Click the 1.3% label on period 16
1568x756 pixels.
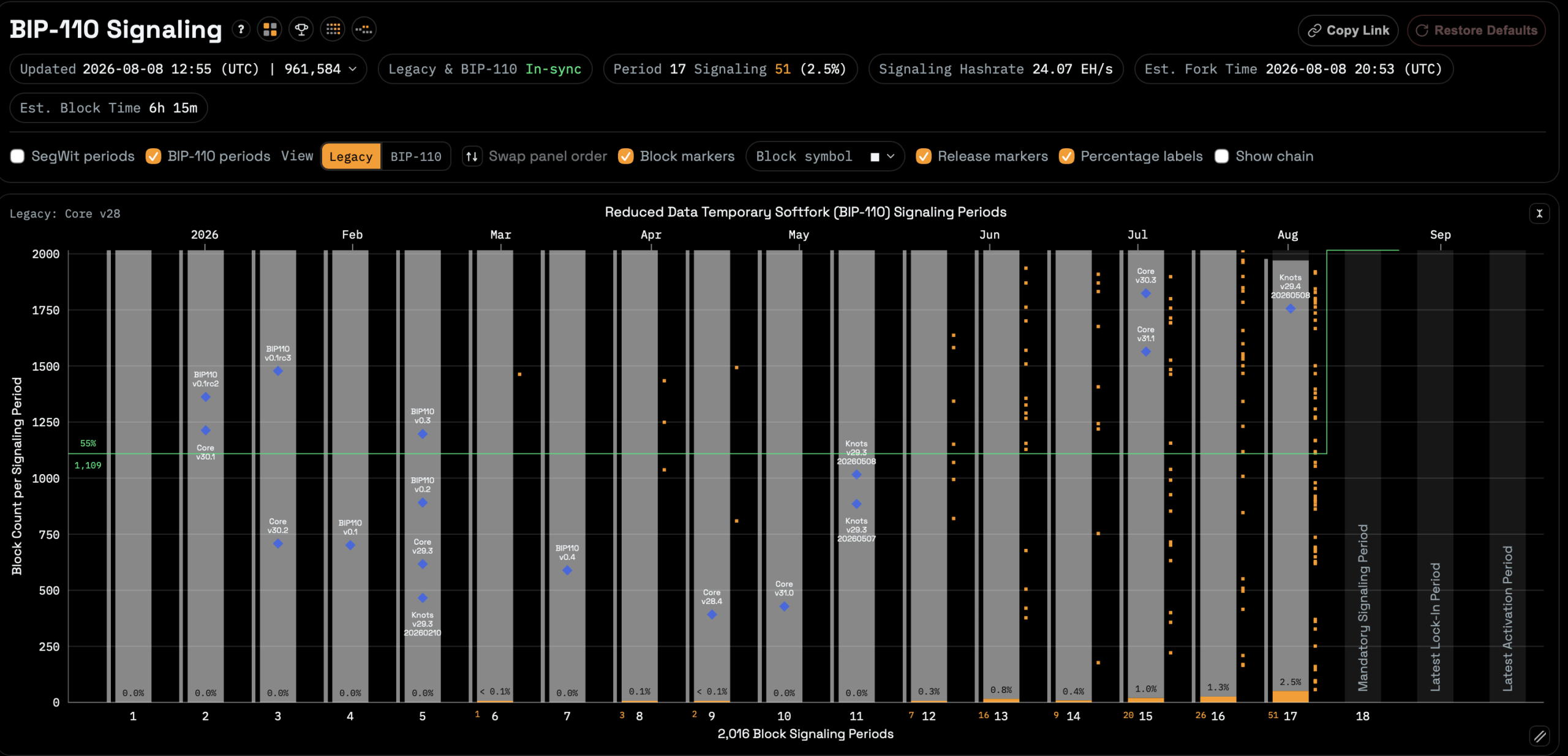pos(1218,687)
